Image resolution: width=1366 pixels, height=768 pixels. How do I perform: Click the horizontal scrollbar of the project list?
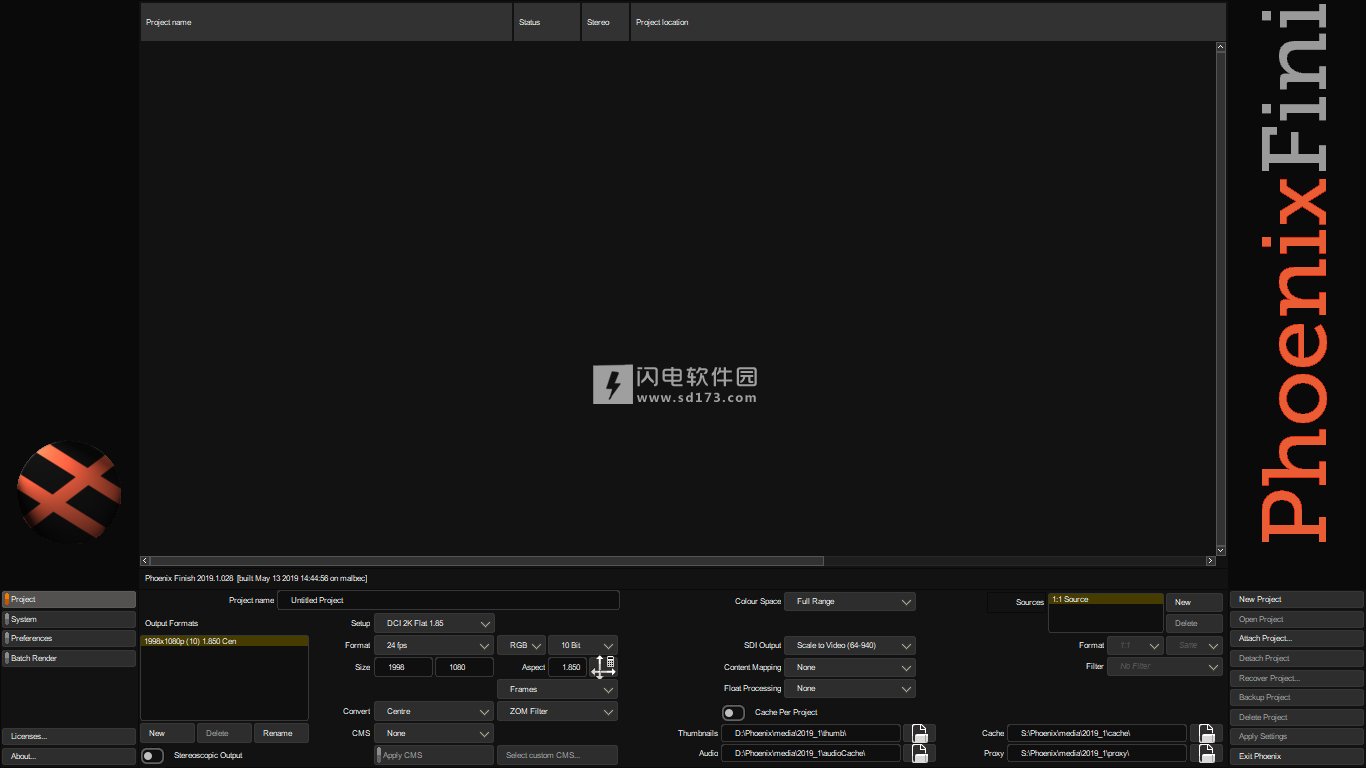coord(487,561)
